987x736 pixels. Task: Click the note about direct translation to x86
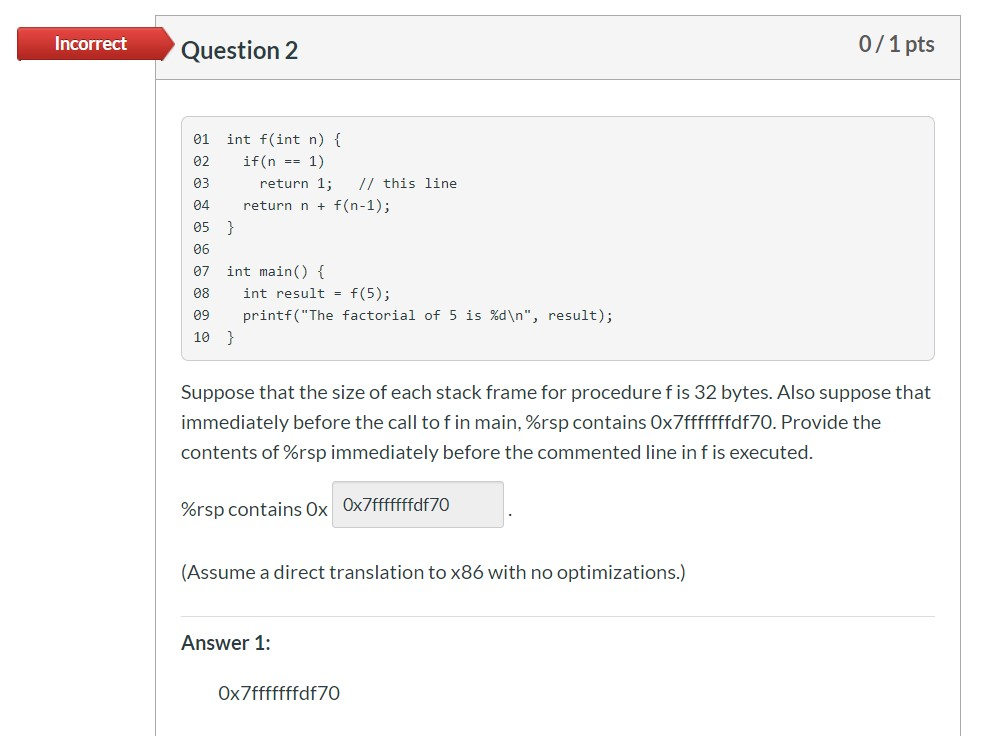pos(432,572)
